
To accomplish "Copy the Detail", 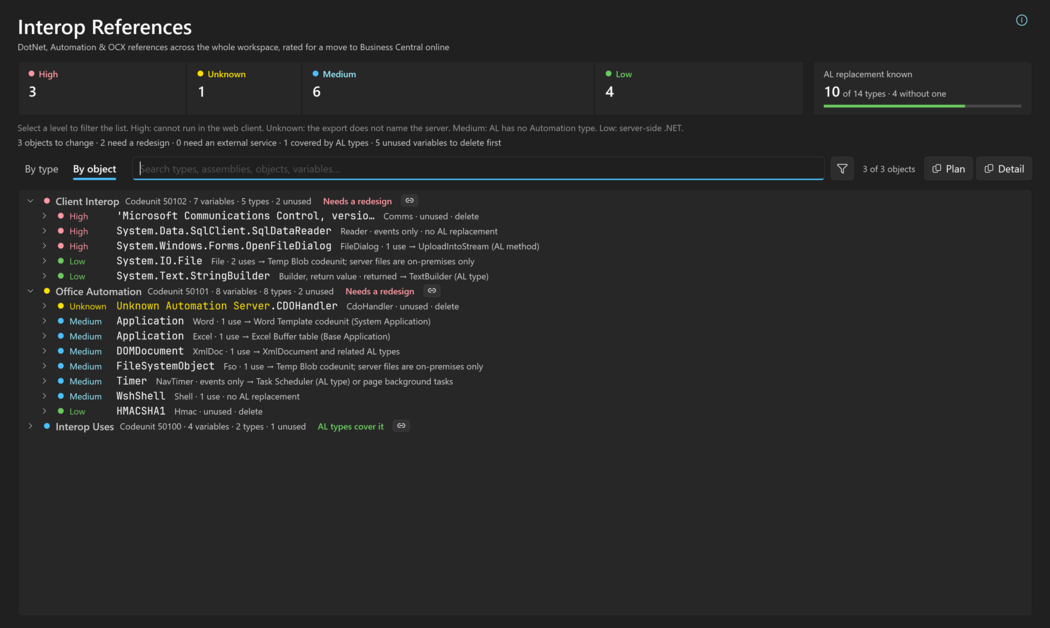I will point(1004,169).
